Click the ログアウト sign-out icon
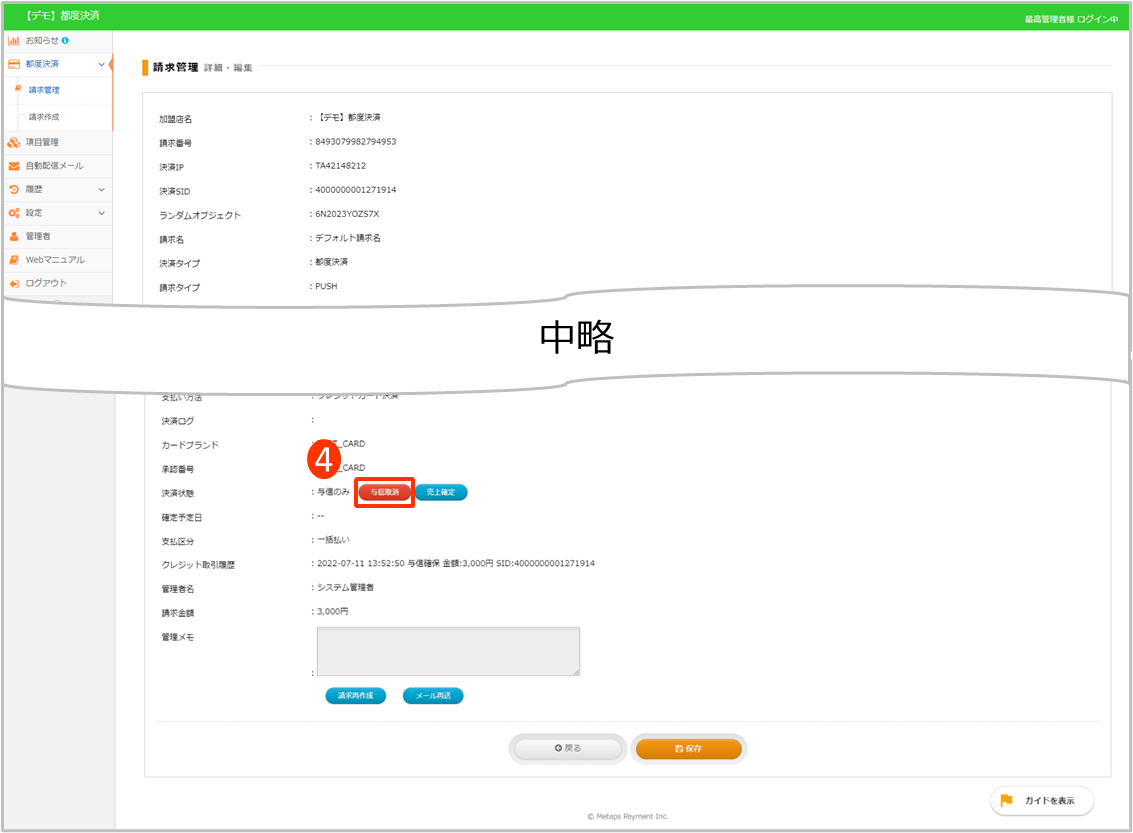 pos(14,283)
